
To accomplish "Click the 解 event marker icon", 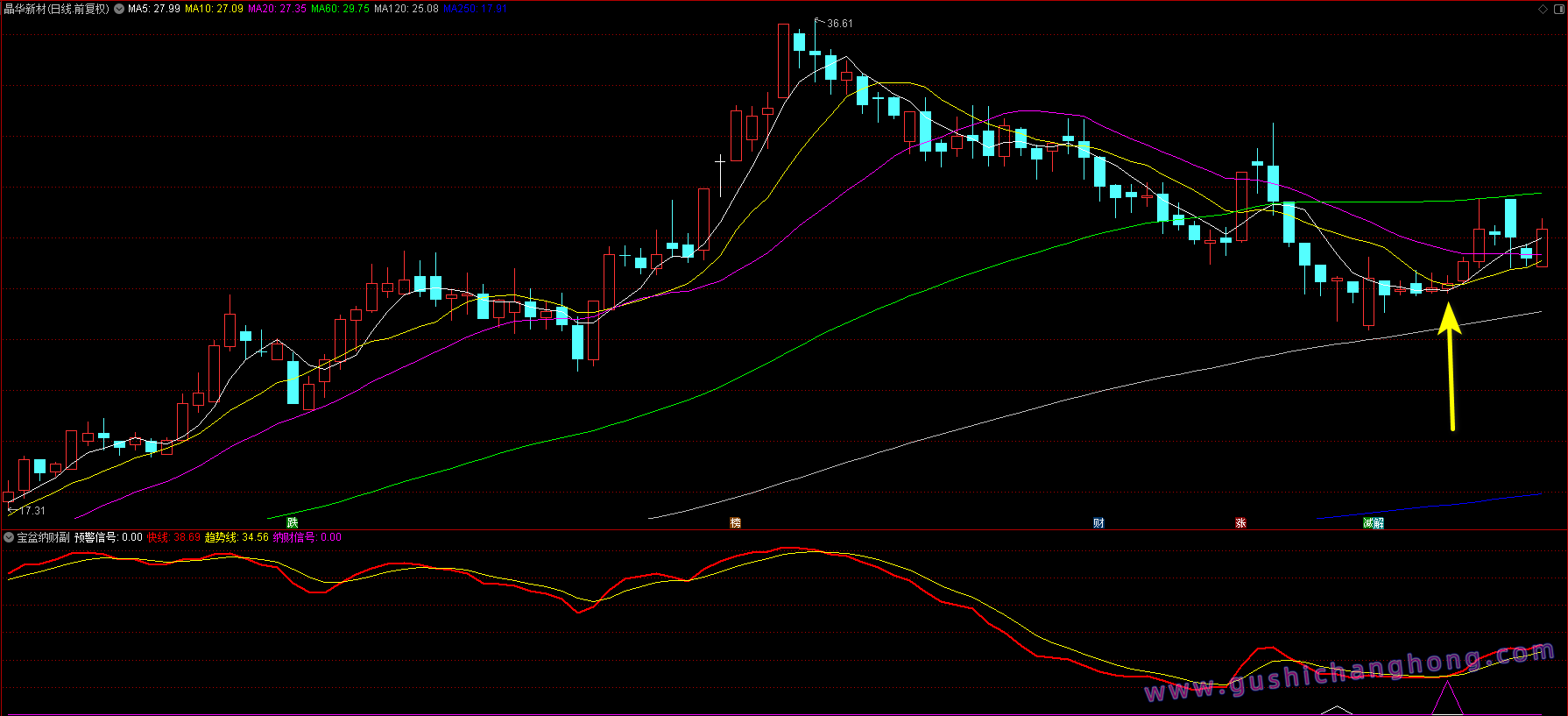I will click(x=1379, y=523).
